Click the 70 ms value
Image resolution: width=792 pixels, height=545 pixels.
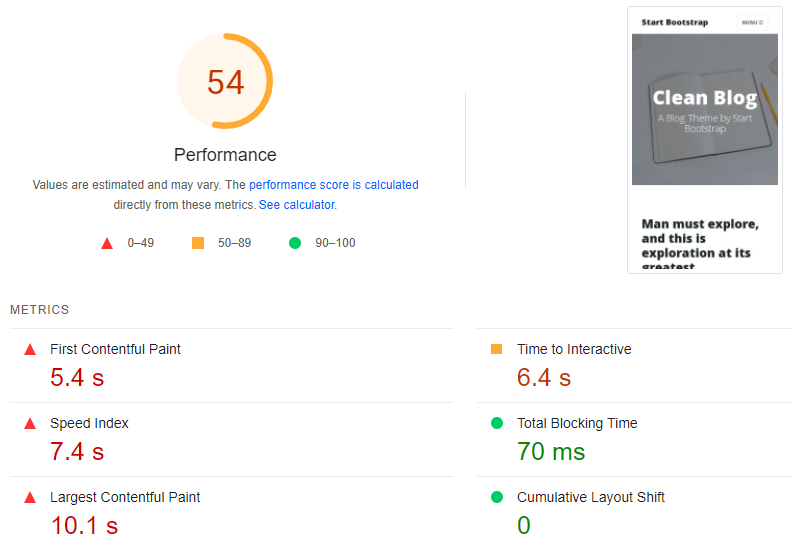point(551,452)
